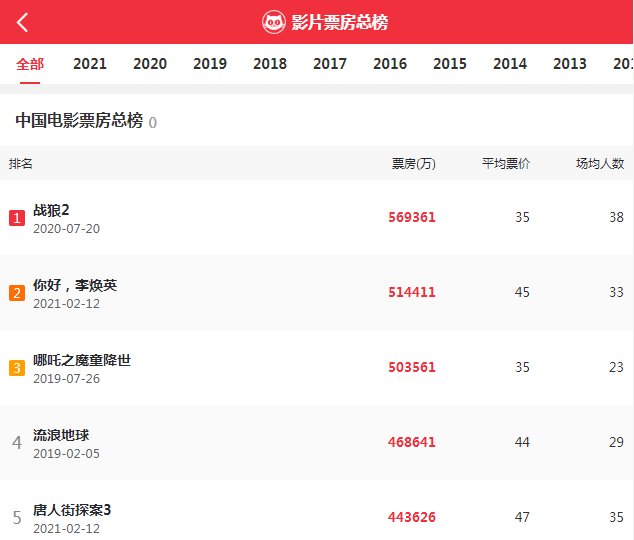Click the 平均票价 column header
Screen dimensions: 634x540
coord(506,164)
